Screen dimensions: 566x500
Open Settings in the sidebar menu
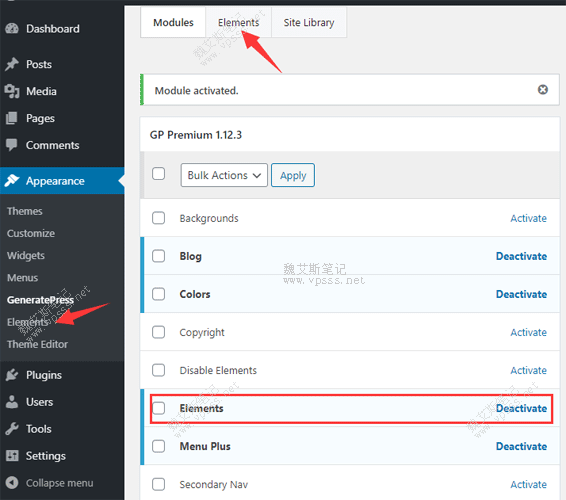45,456
